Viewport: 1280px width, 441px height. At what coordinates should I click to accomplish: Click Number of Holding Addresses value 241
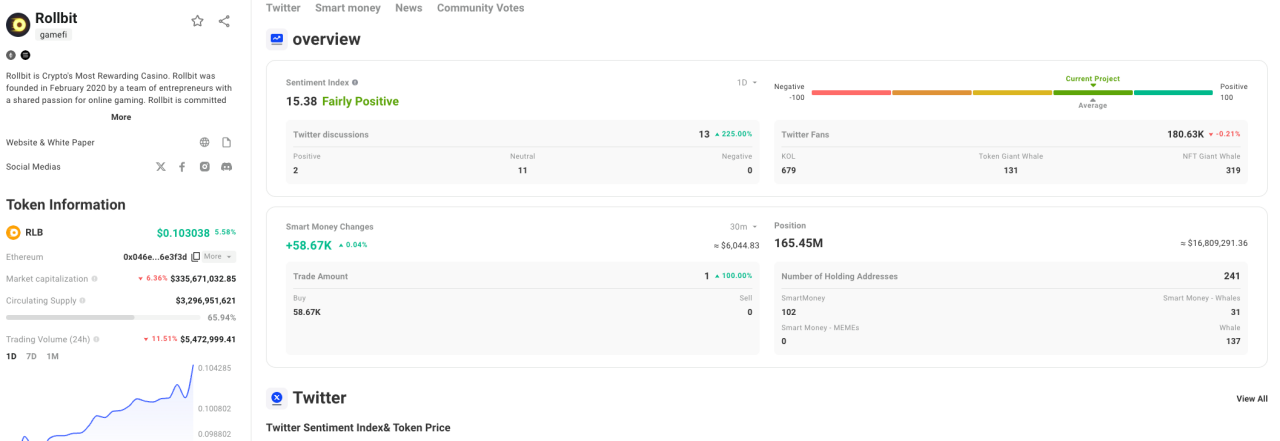click(1232, 276)
